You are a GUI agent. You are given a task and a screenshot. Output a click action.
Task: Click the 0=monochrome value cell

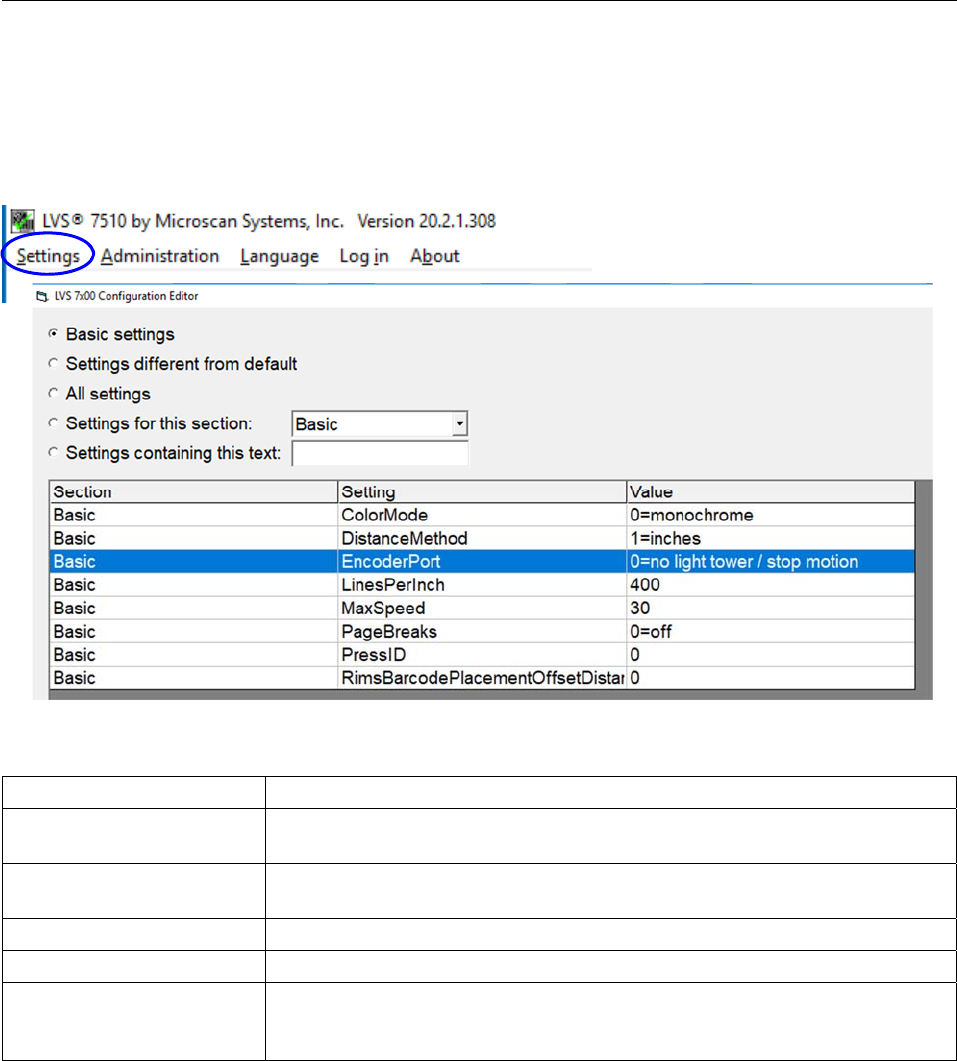771,515
